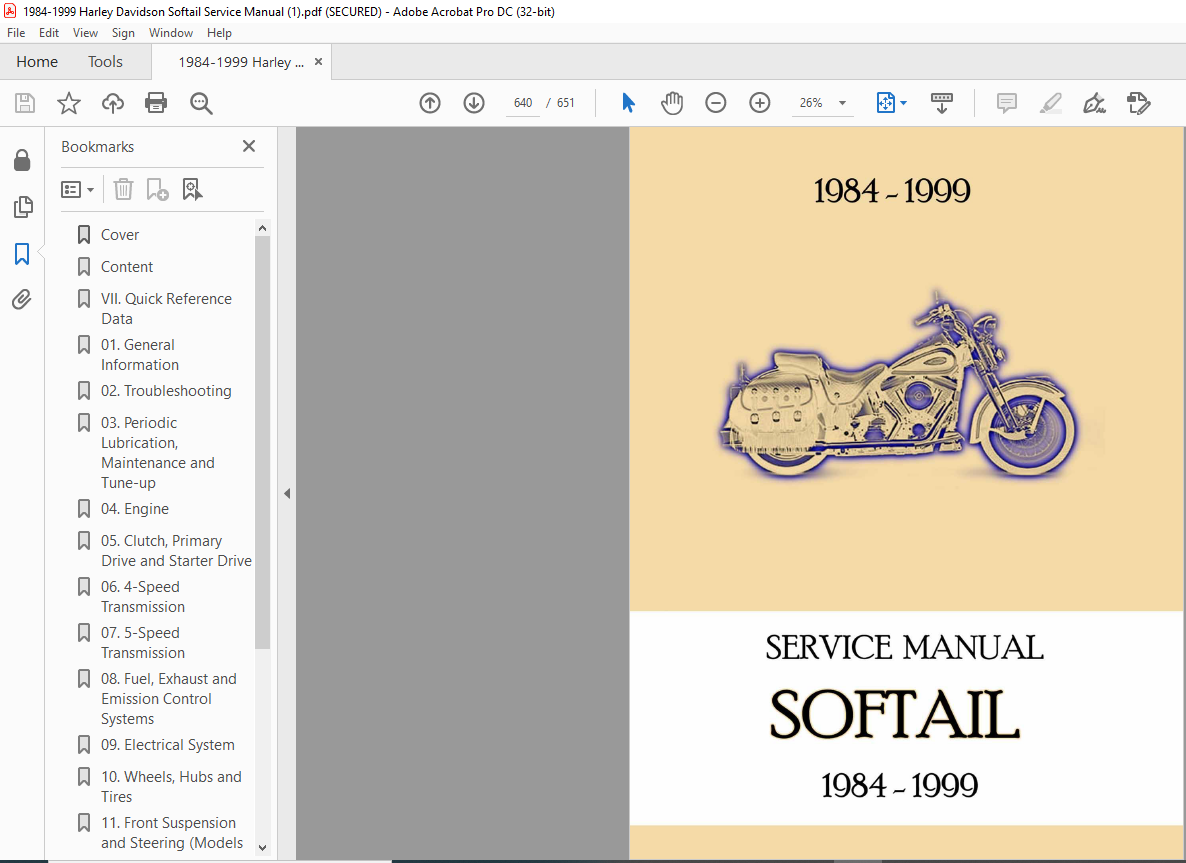Viewport: 1186px width, 863px height.
Task: Click the 26% zoom value field
Action: point(811,103)
